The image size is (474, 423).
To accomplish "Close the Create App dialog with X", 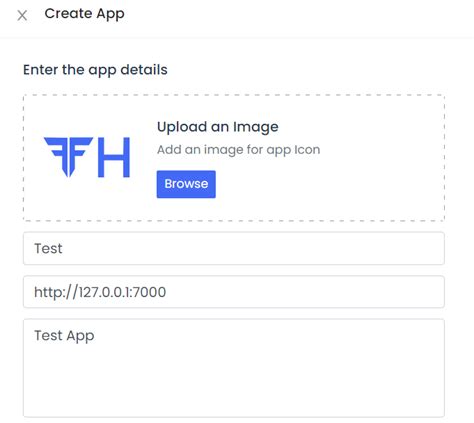I will [x=22, y=15].
